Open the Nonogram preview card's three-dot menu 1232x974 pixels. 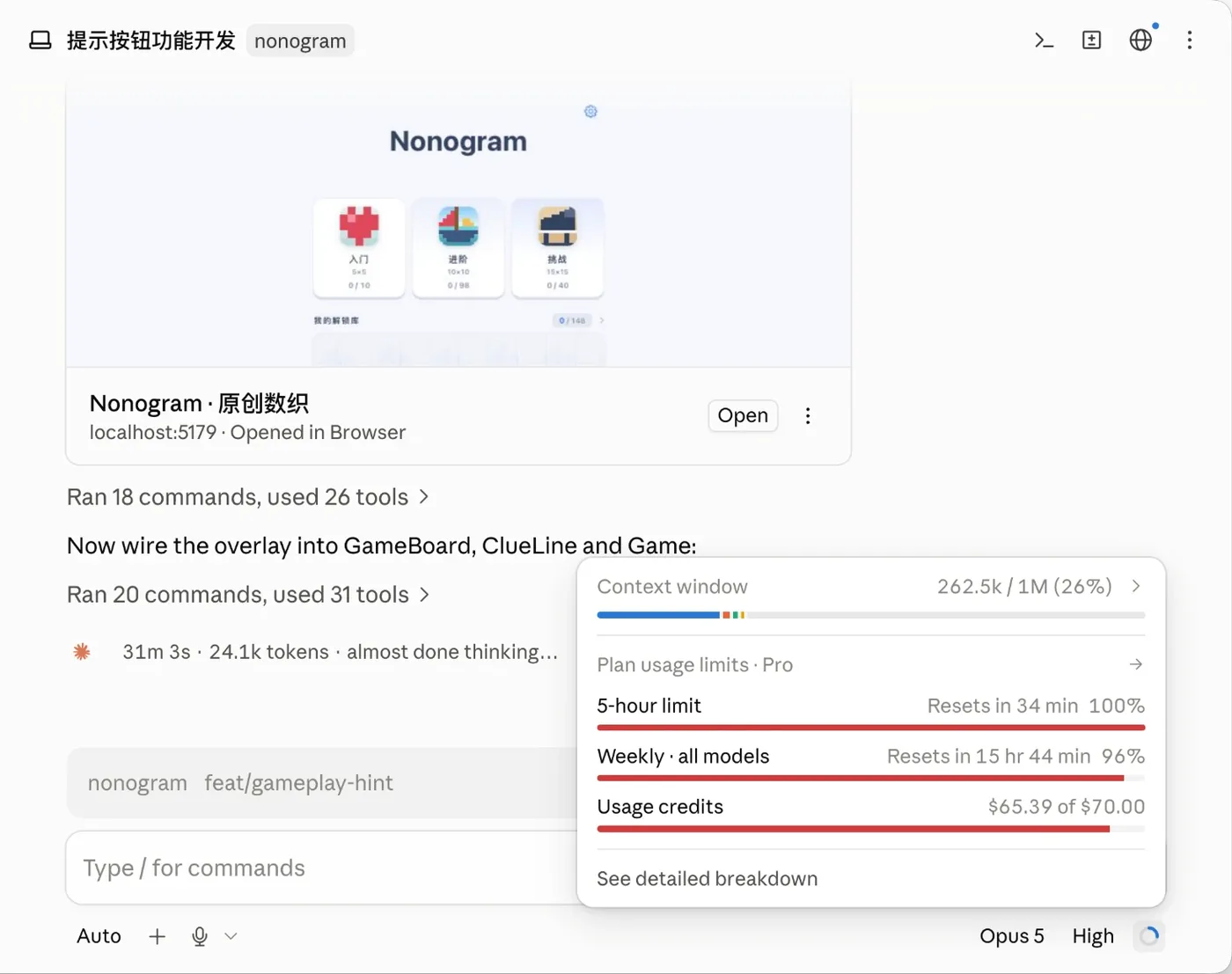click(x=808, y=416)
